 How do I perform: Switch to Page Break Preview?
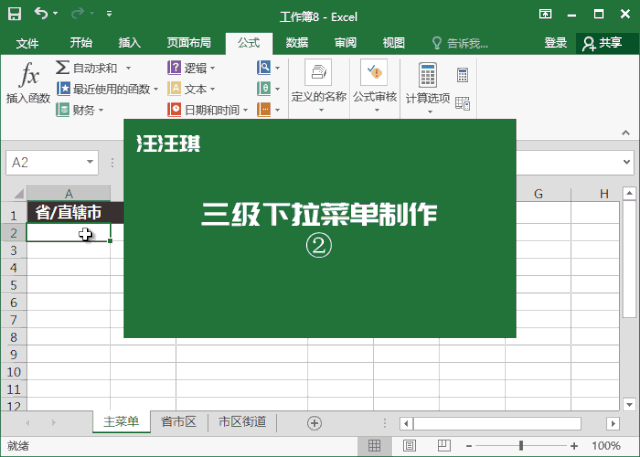pos(444,446)
